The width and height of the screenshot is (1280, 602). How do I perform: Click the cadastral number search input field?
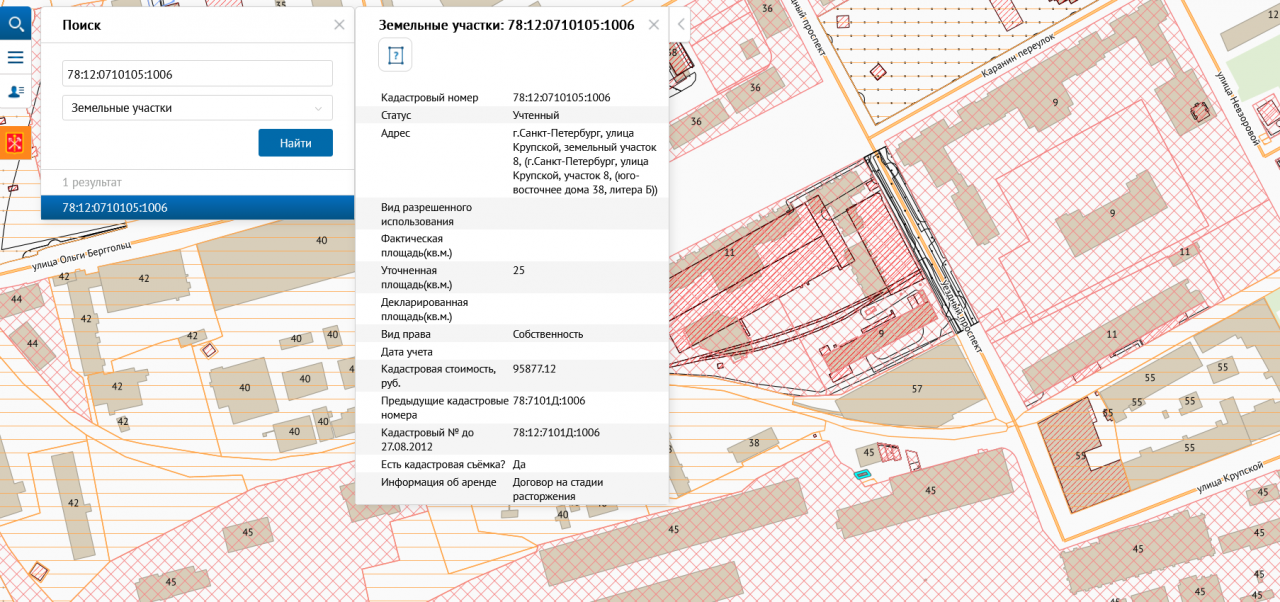coord(197,74)
